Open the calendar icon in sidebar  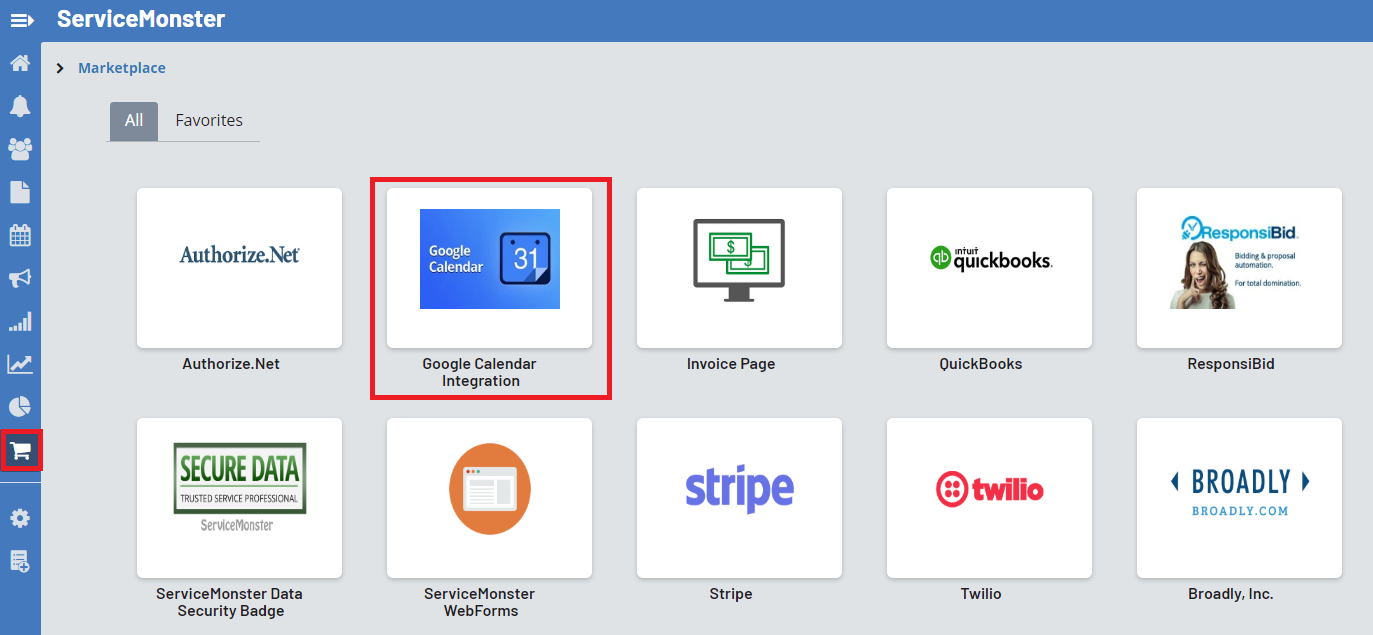tap(20, 235)
